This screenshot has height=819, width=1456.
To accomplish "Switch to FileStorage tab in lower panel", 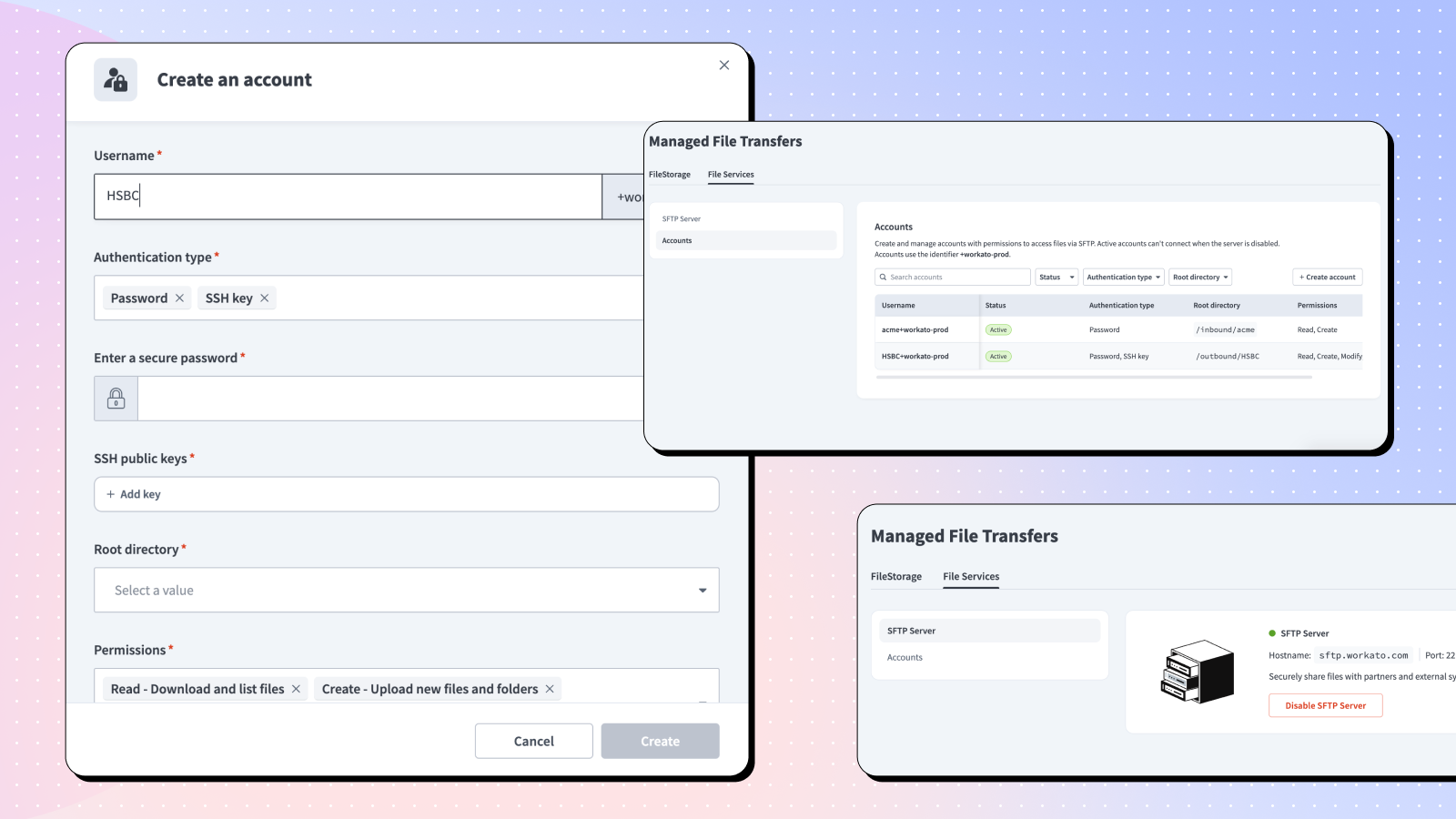I will 895,577.
